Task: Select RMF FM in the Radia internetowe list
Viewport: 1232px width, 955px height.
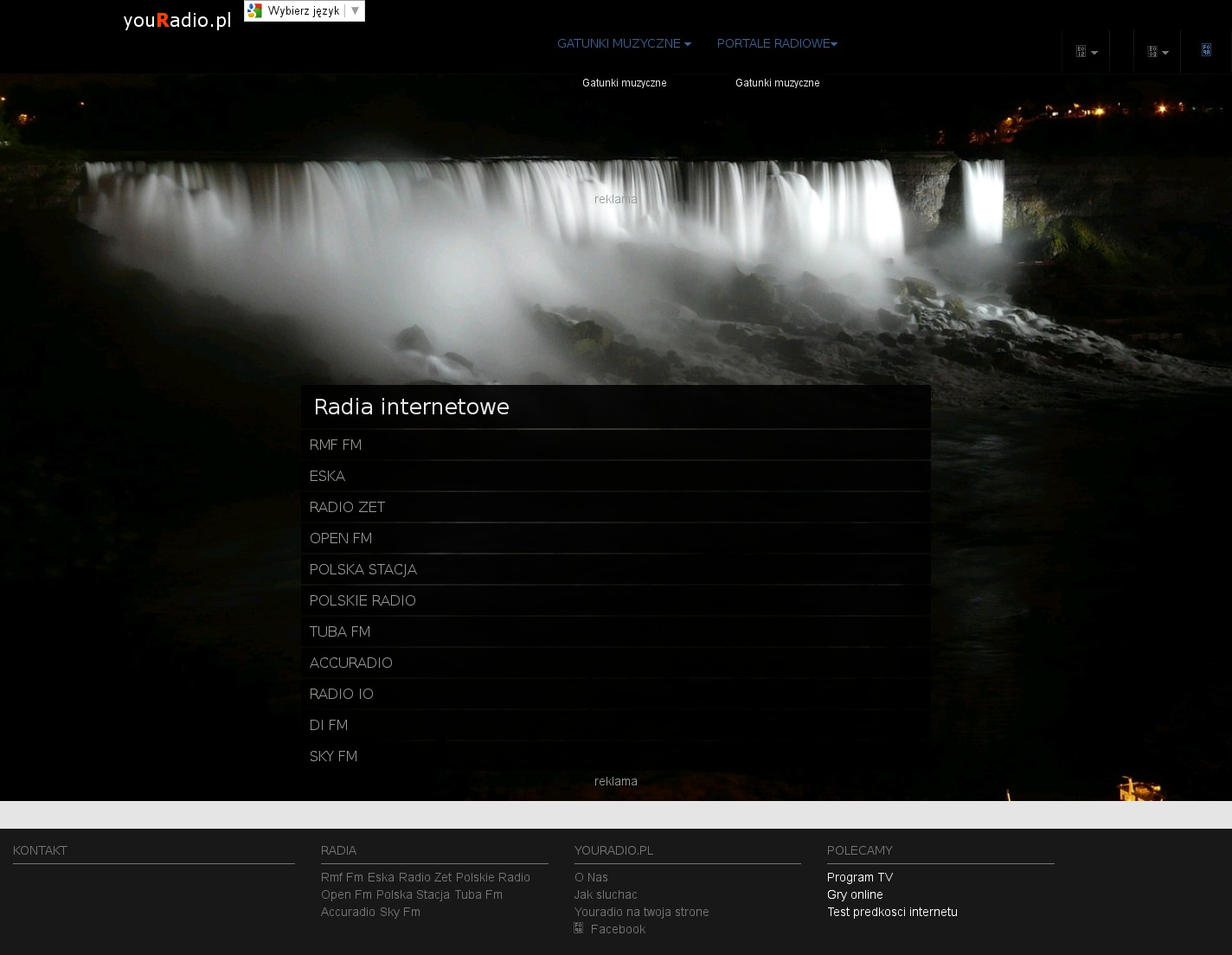Action: coord(336,445)
